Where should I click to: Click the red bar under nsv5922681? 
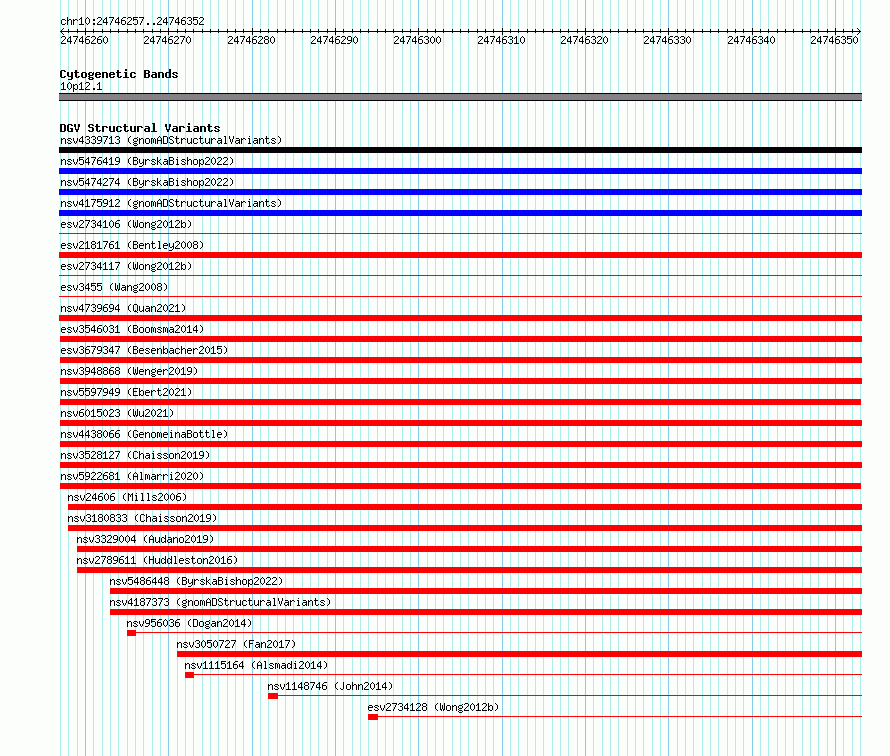[x=460, y=486]
